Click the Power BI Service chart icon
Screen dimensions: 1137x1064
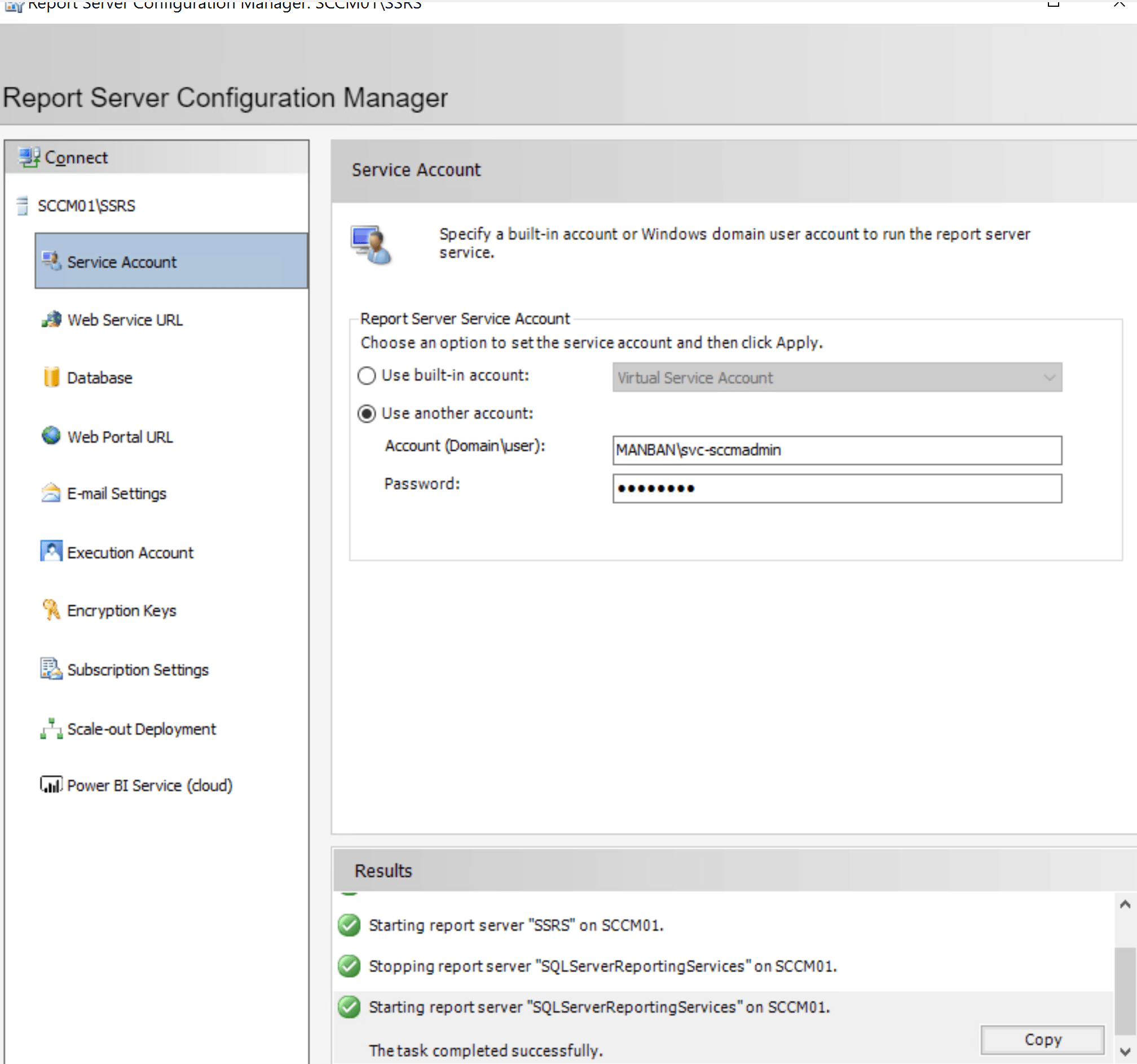[51, 784]
